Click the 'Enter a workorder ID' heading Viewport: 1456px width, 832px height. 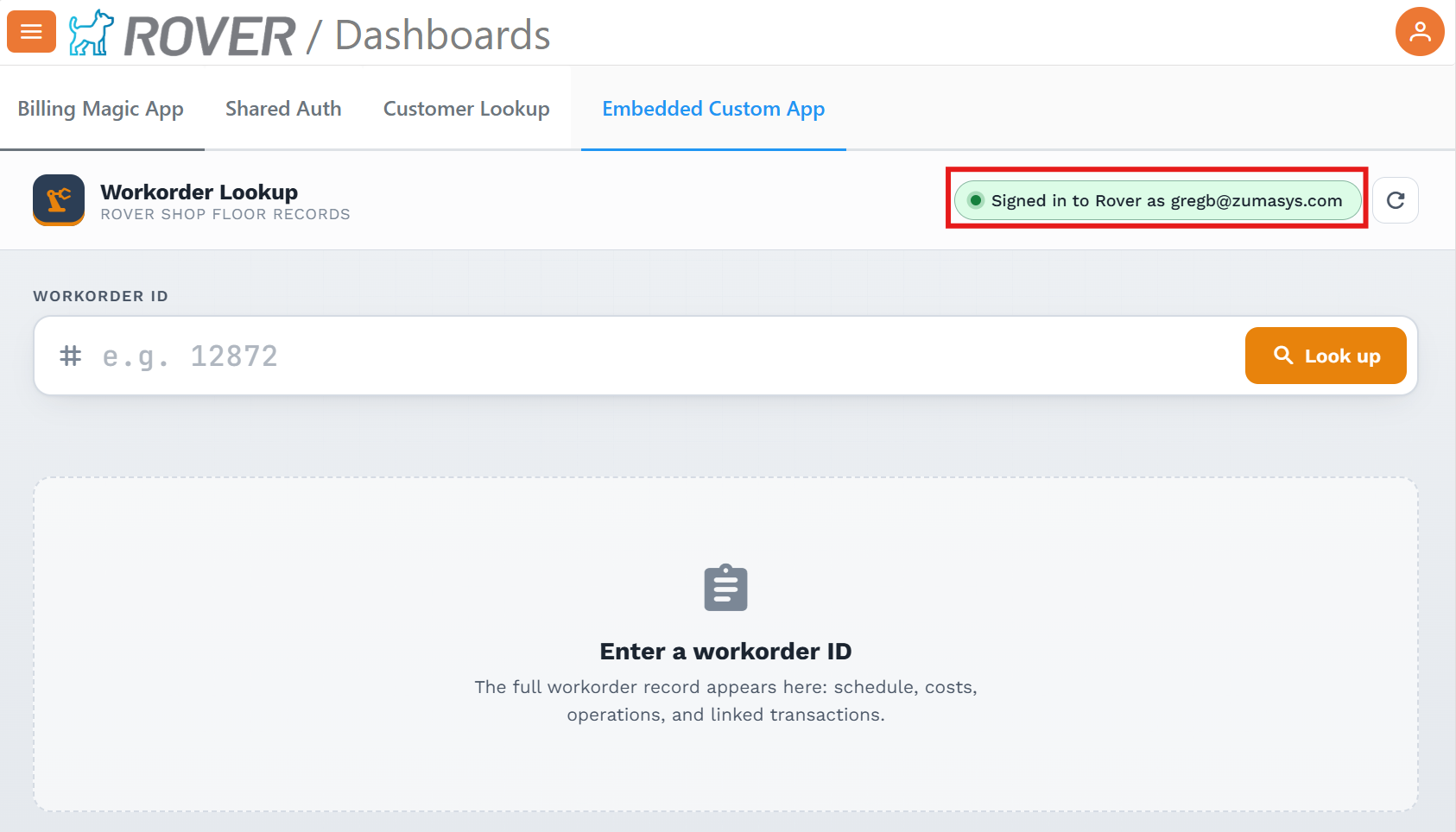725,651
